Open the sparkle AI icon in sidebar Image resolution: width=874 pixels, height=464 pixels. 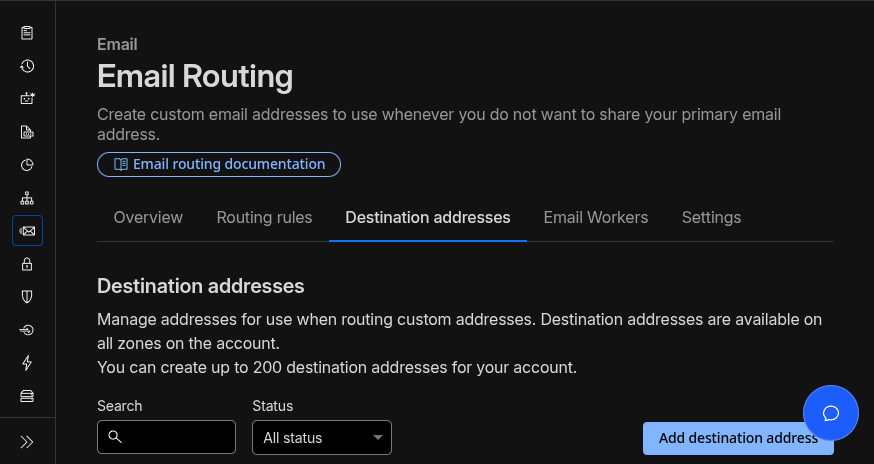tap(27, 99)
